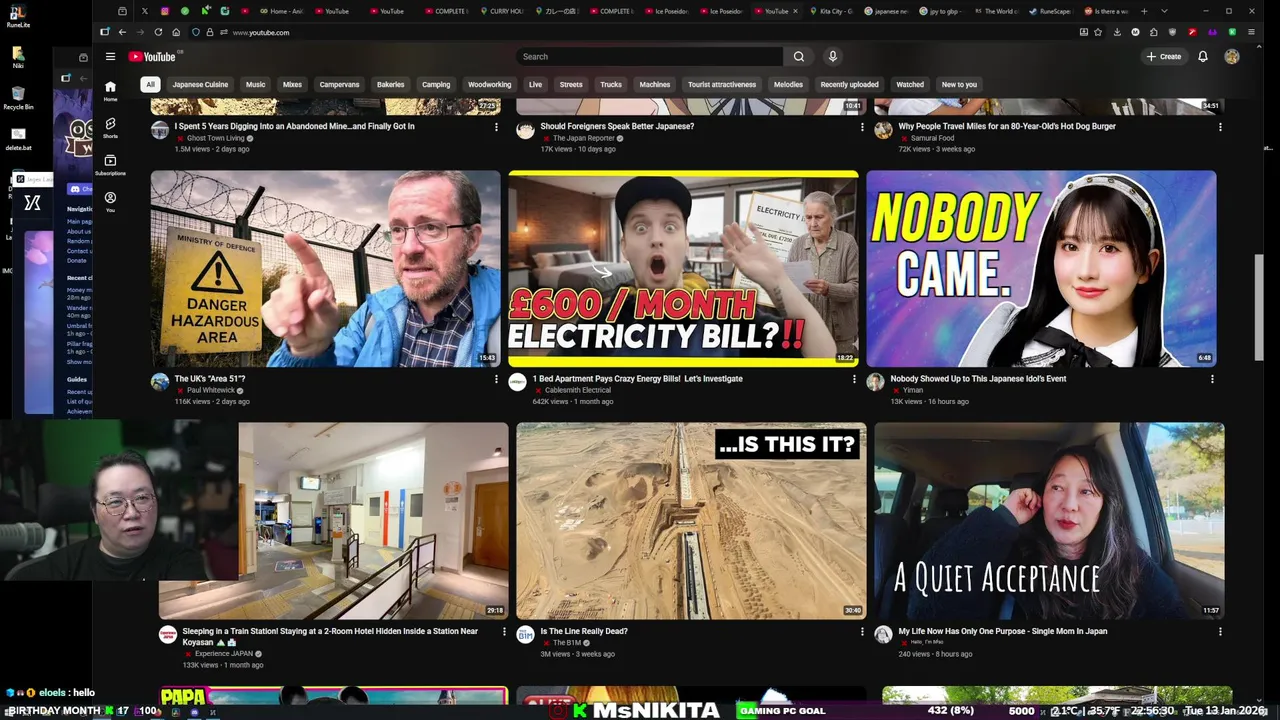This screenshot has height=720, width=1280.
Task: Select the Trucks filter chip
Action: (x=611, y=85)
